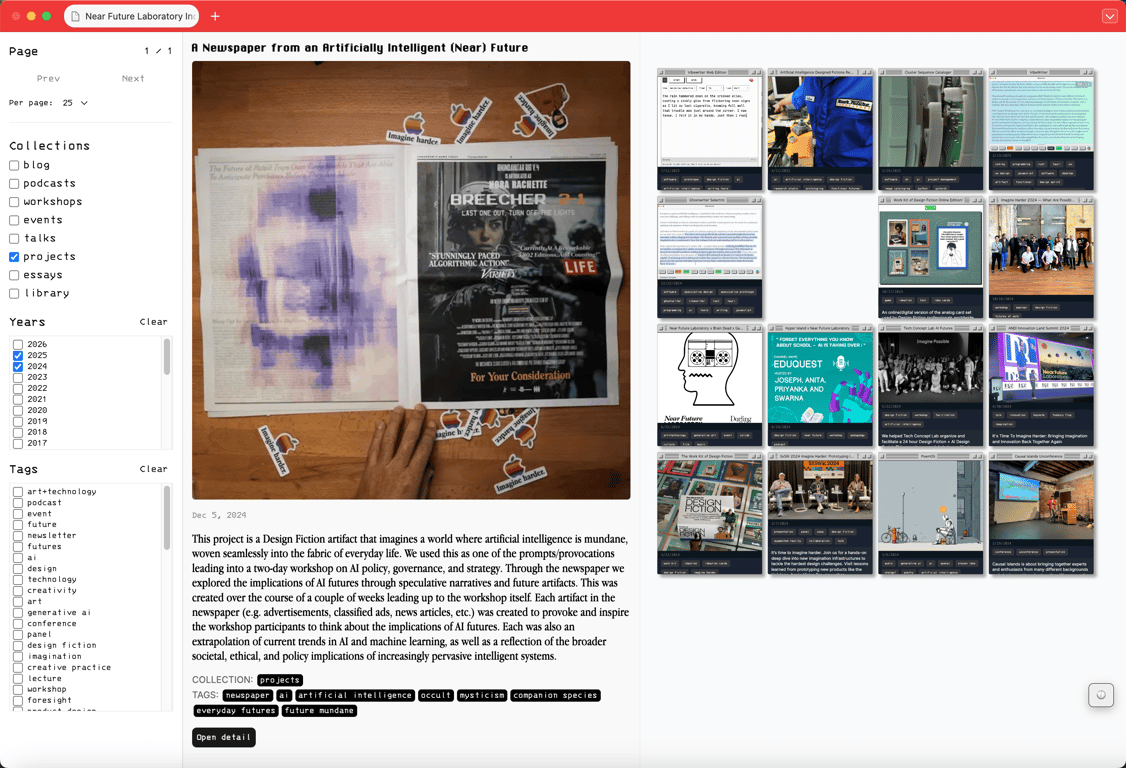Viewport: 1126px width, 768px height.
Task: Click the page icon on Near Future Laboratory tab
Action: 75,16
